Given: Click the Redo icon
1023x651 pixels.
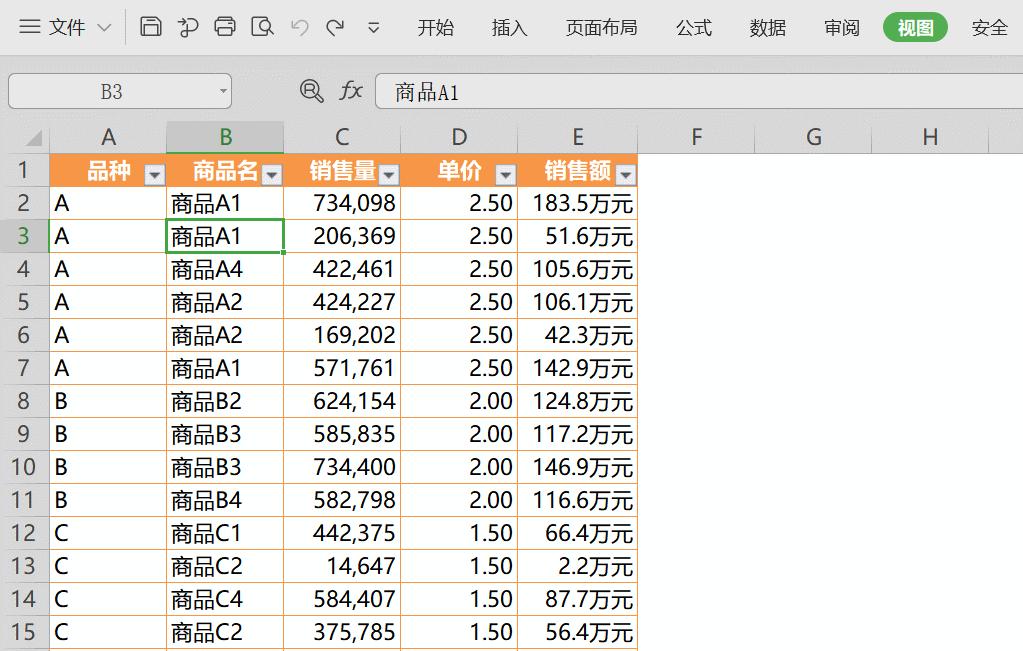Looking at the screenshot, I should pos(336,26).
